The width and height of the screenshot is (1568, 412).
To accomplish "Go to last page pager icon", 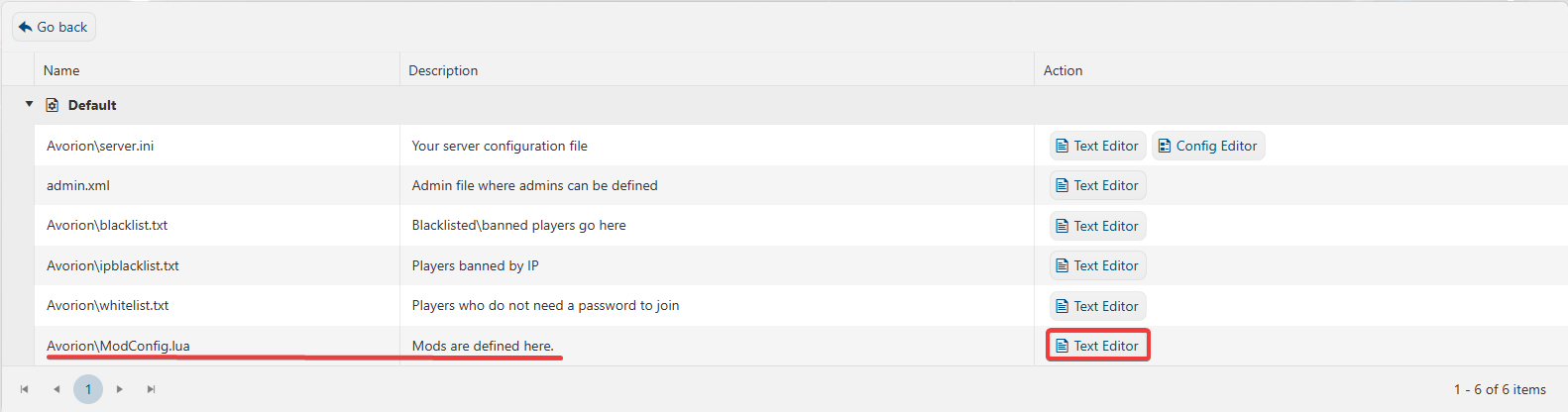I will click(152, 389).
